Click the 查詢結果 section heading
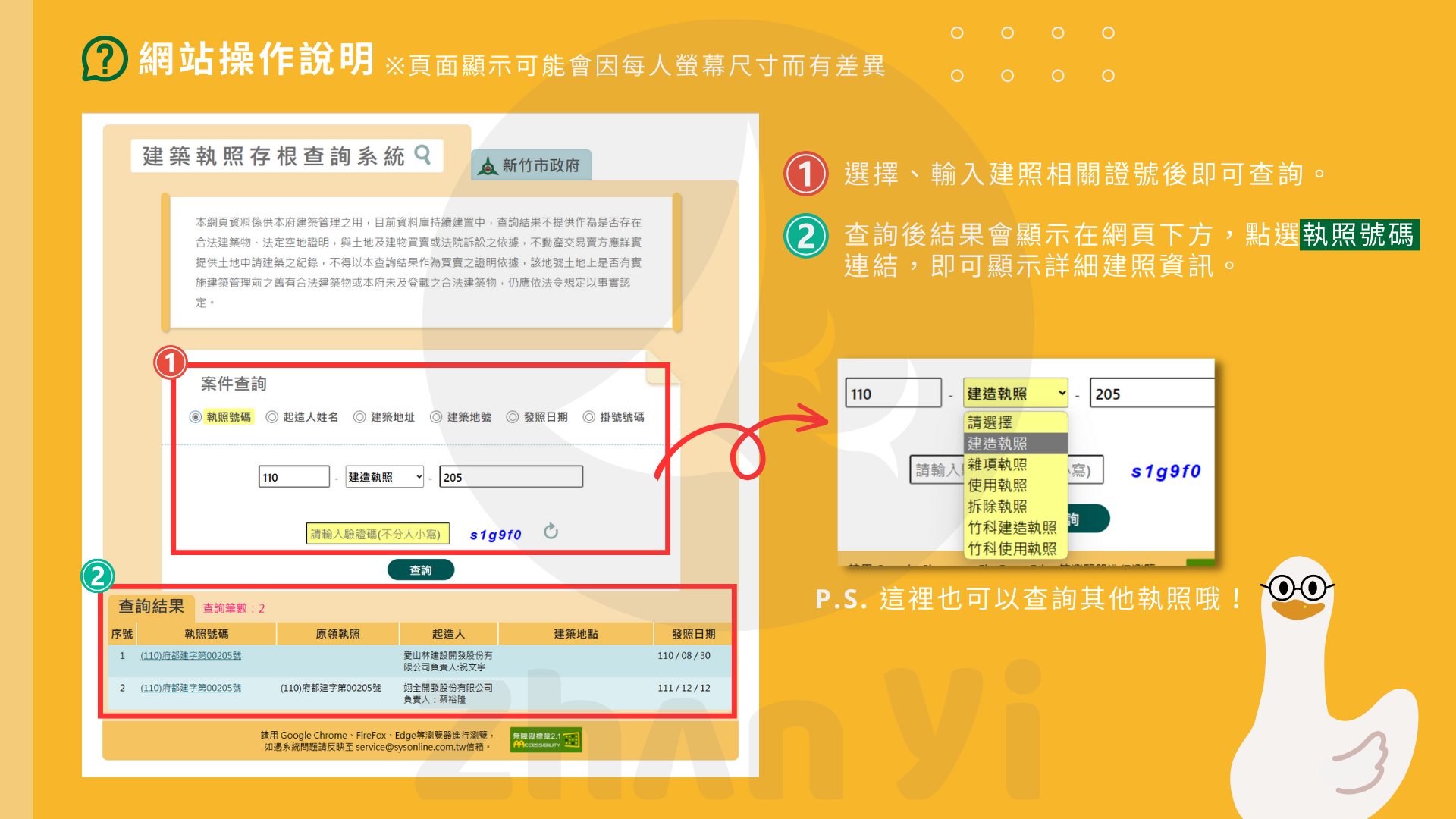This screenshot has width=1456, height=819. coord(152,607)
